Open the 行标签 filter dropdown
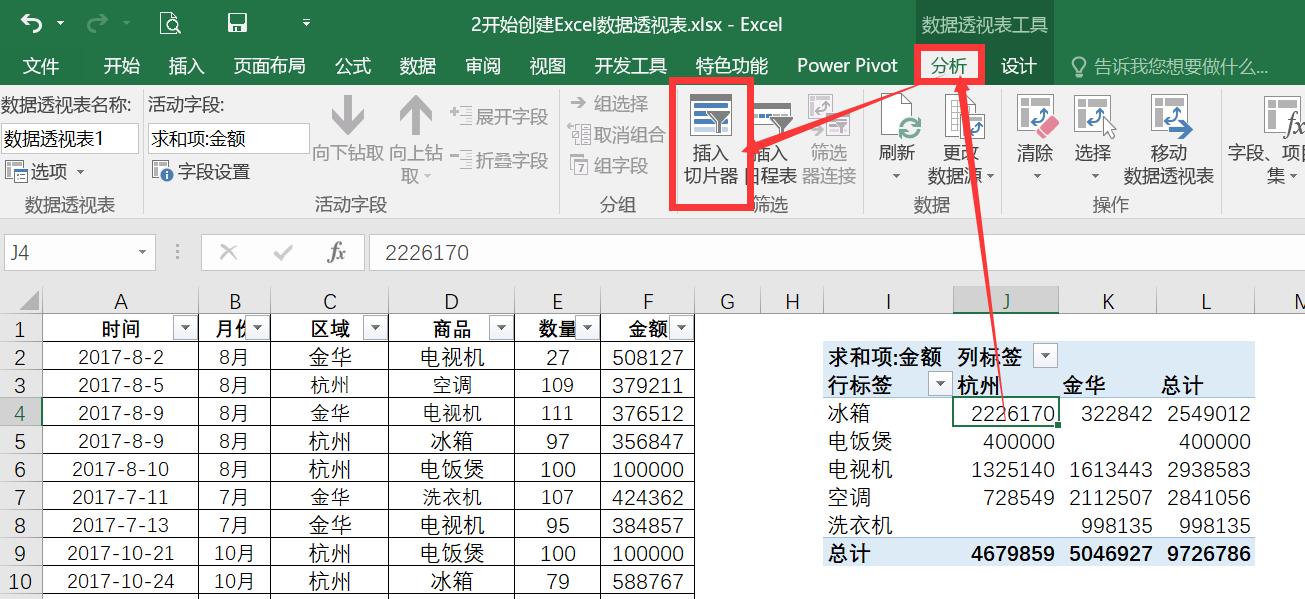The height and width of the screenshot is (599, 1305). click(940, 384)
